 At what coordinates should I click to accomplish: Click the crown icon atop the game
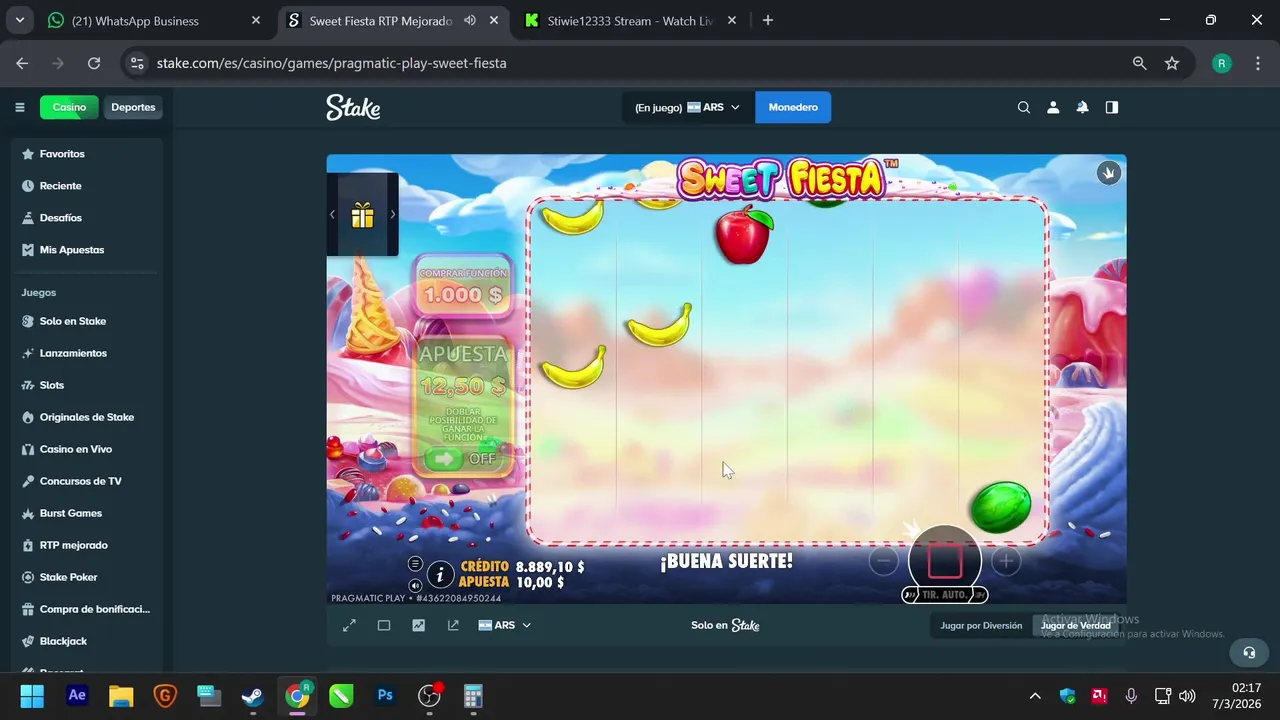(1108, 173)
